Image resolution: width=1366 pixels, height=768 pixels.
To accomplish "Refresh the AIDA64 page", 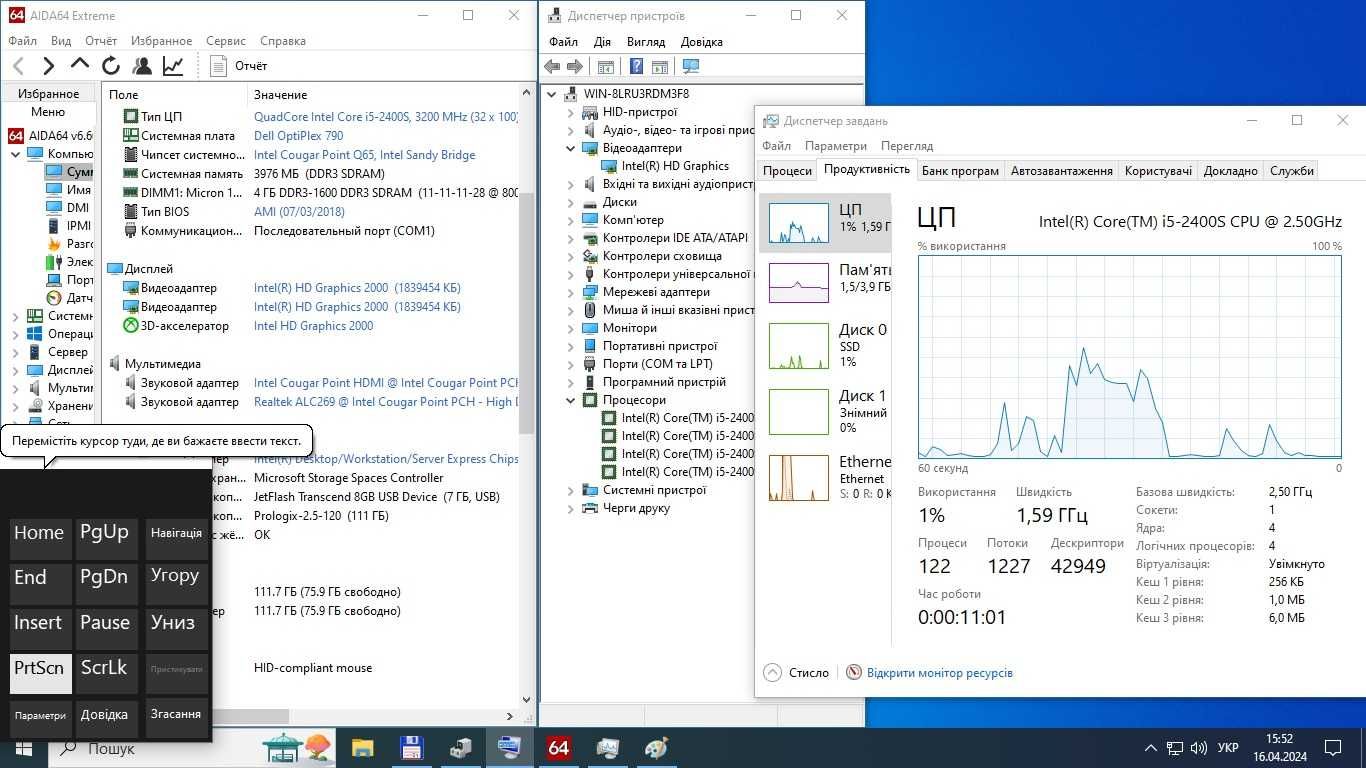I will click(111, 66).
